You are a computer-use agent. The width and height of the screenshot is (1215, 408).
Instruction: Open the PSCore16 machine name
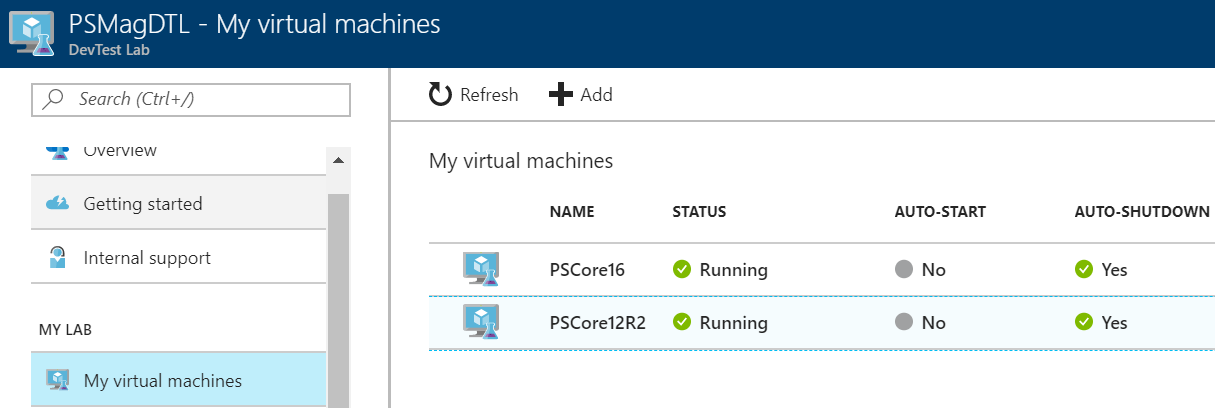point(588,270)
